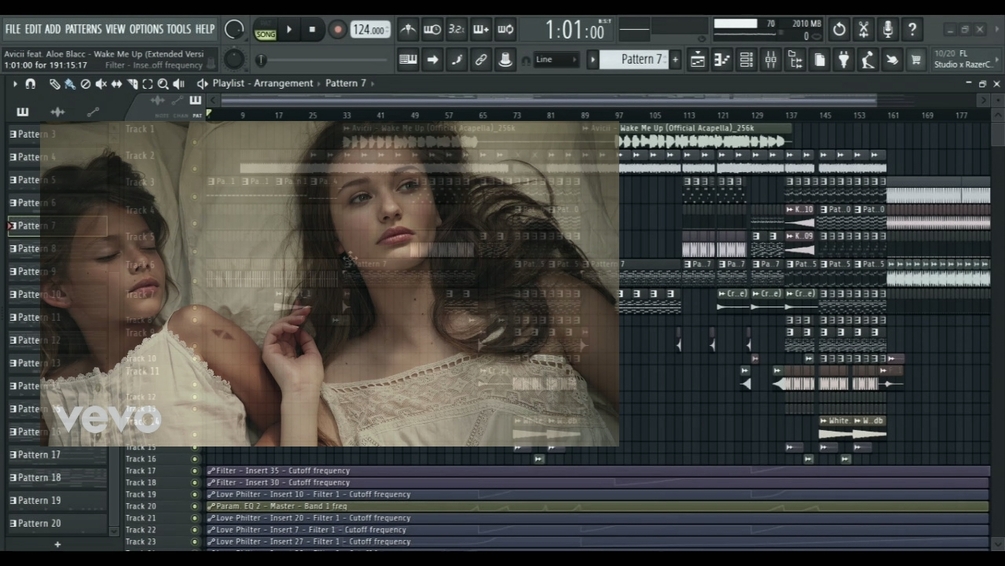This screenshot has height=566, width=1005.
Task: Arm the record button
Action: point(336,29)
